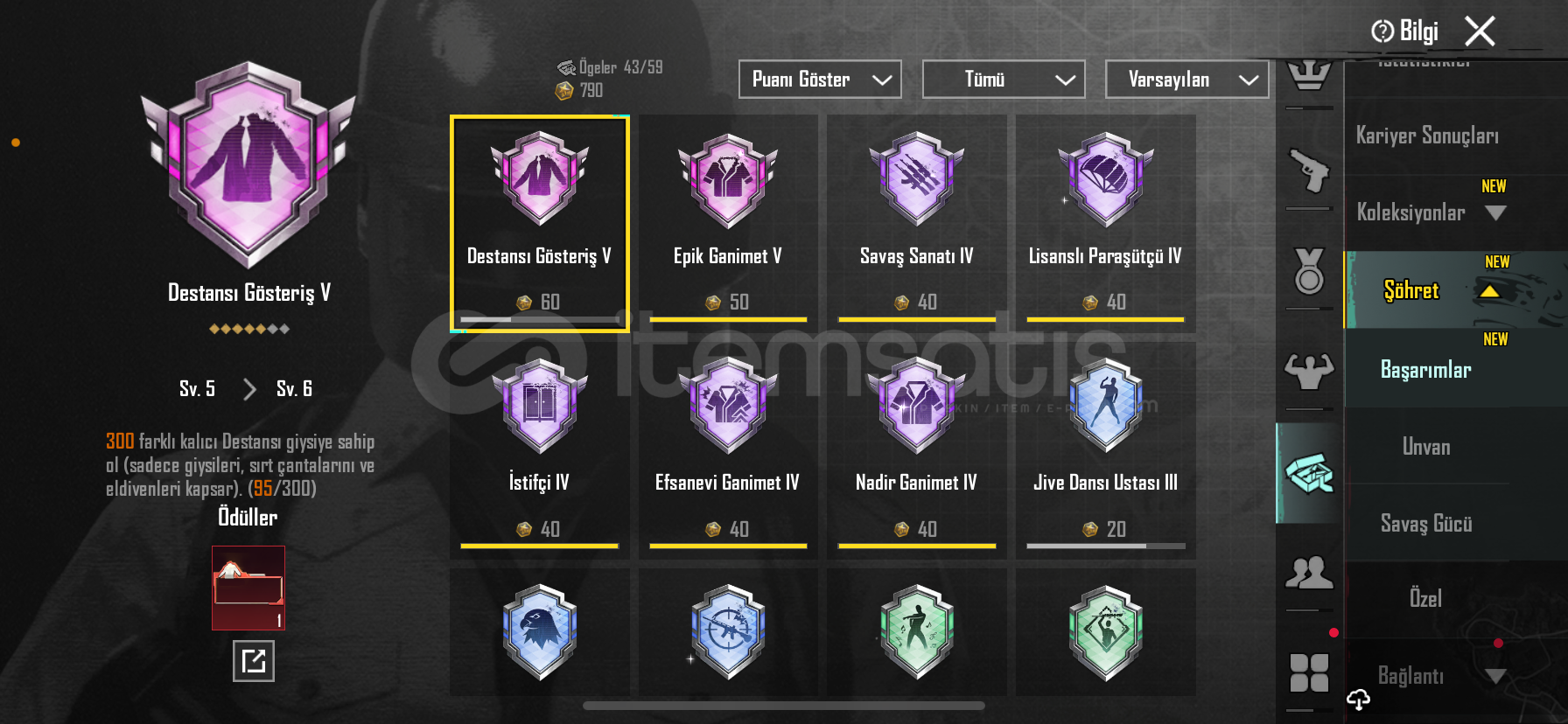Select the Unvan menu item
The image size is (1568, 724).
coord(1426,447)
